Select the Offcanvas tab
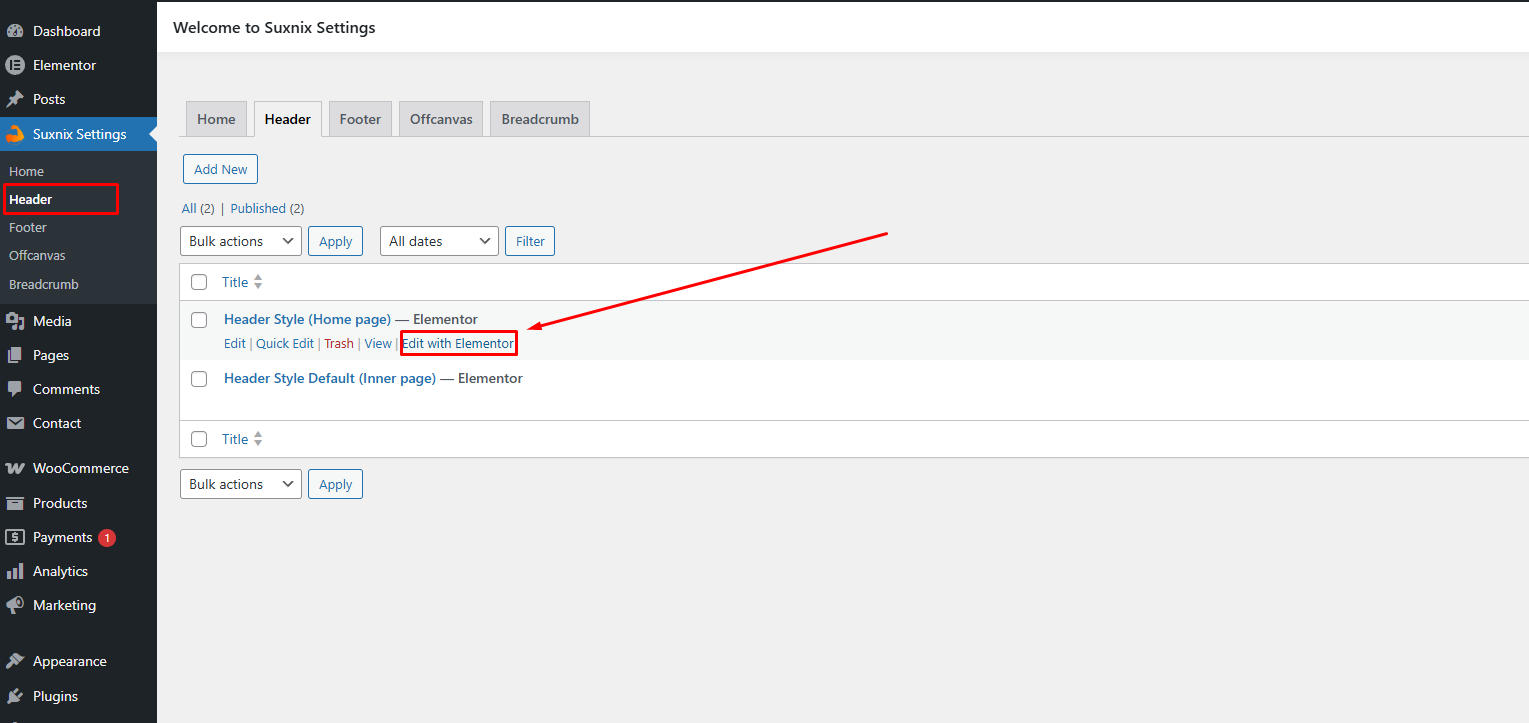 click(441, 119)
